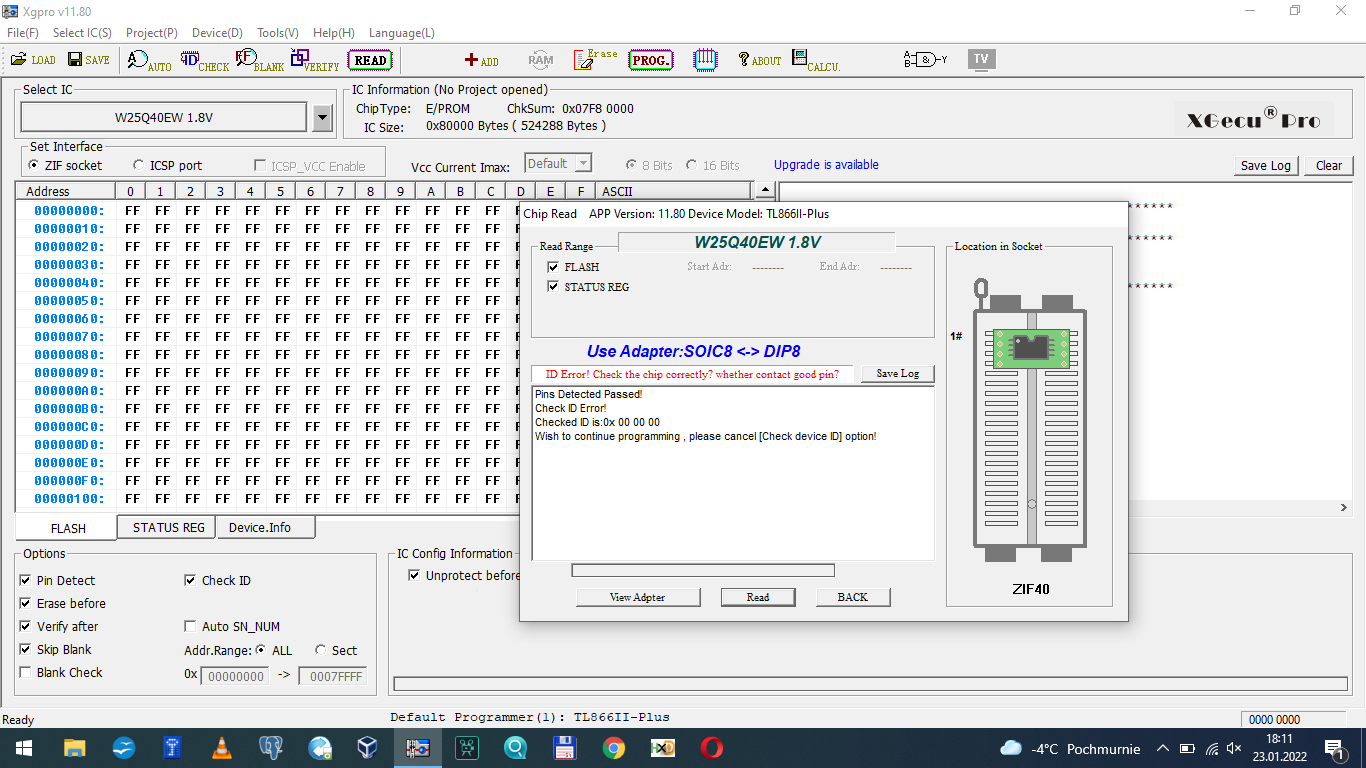Open the Project(P) menu
1366x768 pixels.
point(152,33)
